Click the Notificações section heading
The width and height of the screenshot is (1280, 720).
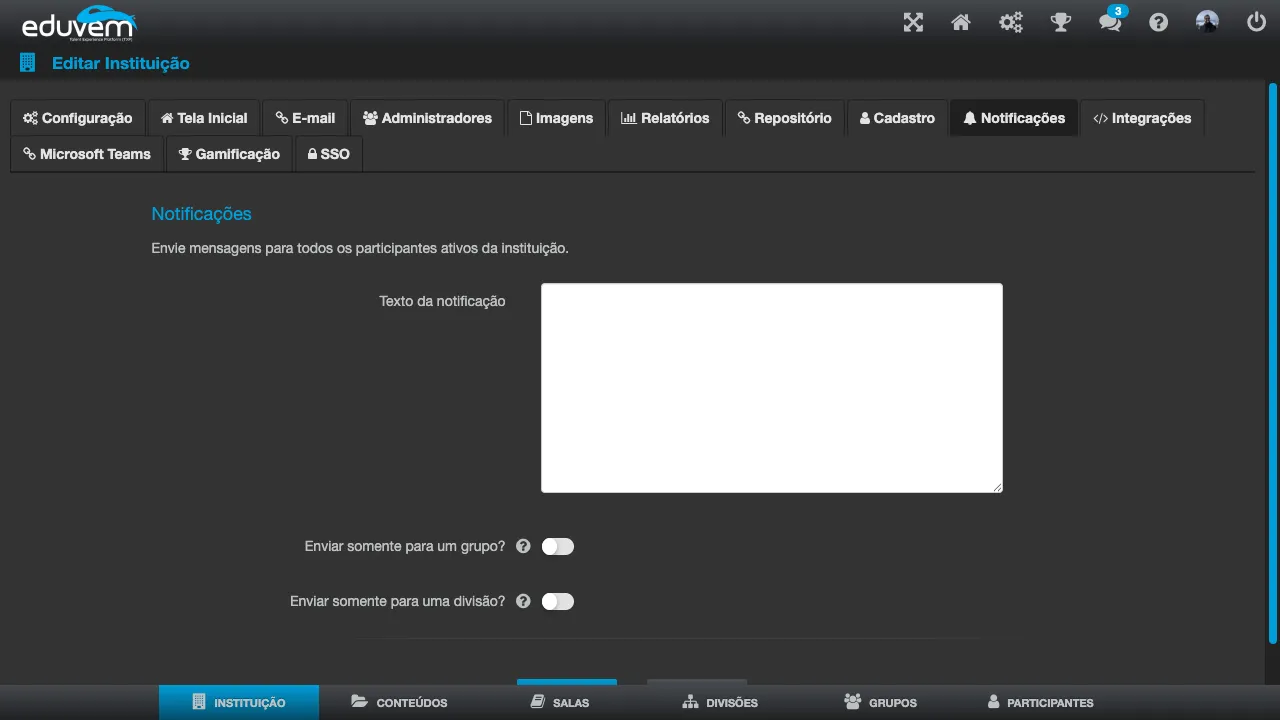(201, 214)
